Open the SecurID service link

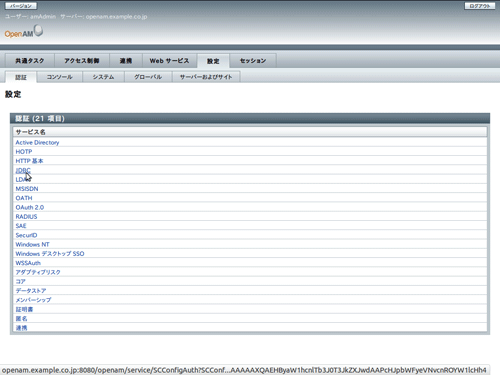click(x=26, y=235)
